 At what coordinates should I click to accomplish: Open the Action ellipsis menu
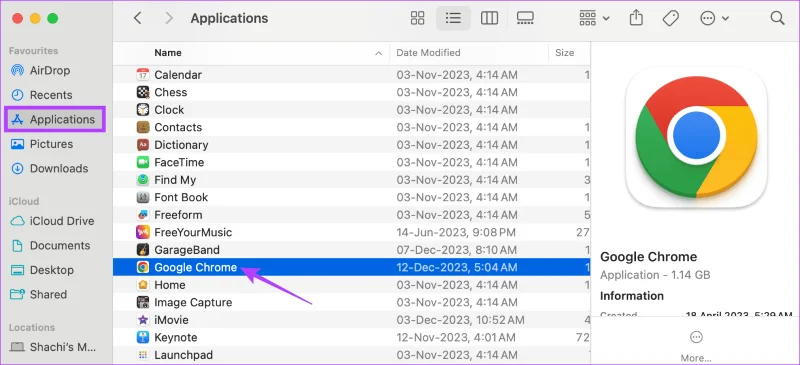(x=714, y=18)
